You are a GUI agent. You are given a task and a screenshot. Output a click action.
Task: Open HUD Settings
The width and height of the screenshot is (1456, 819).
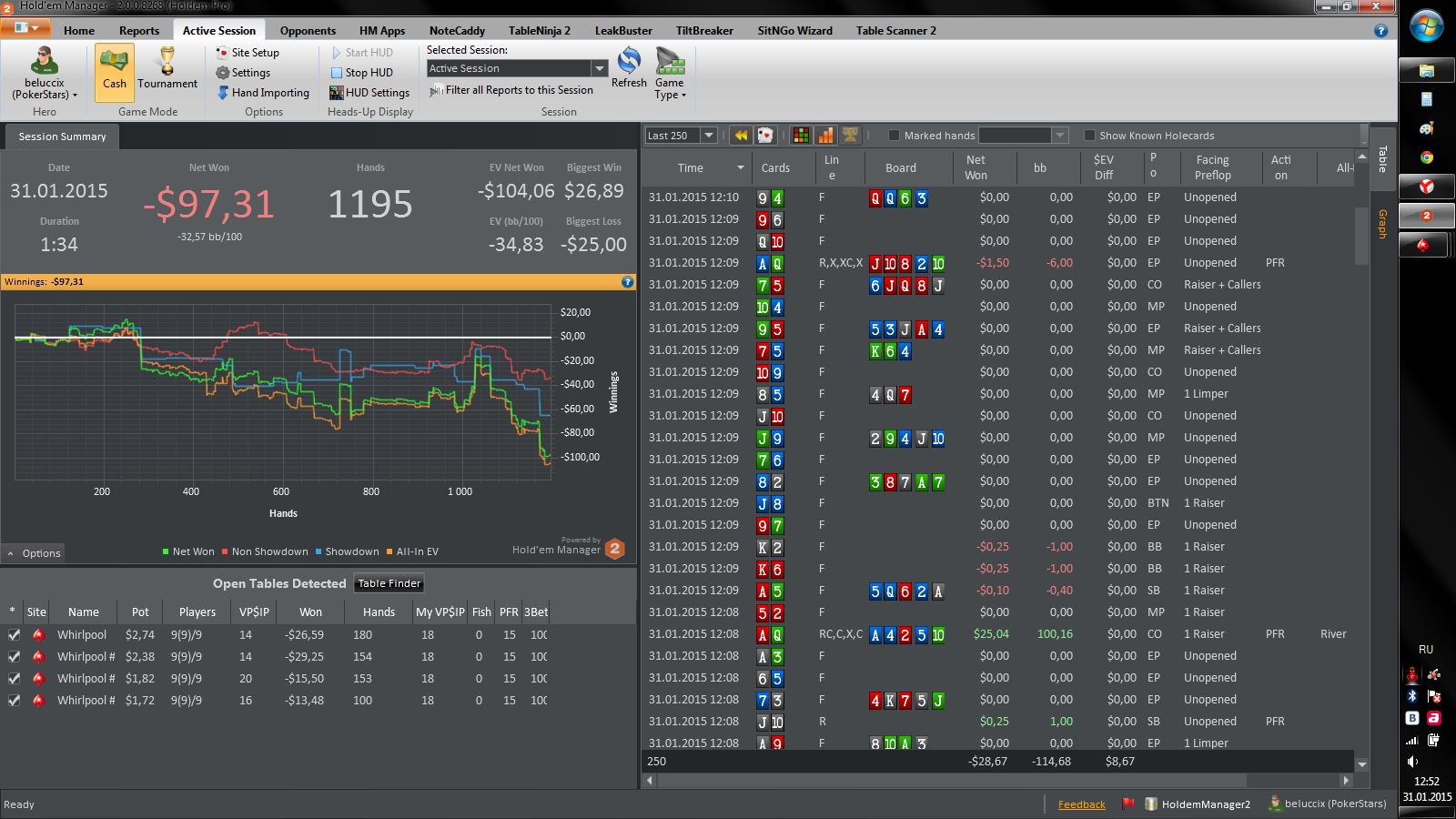369,93
